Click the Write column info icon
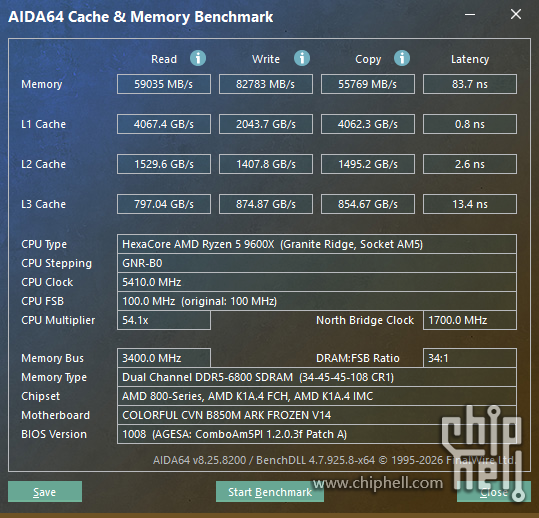 [x=302, y=58]
